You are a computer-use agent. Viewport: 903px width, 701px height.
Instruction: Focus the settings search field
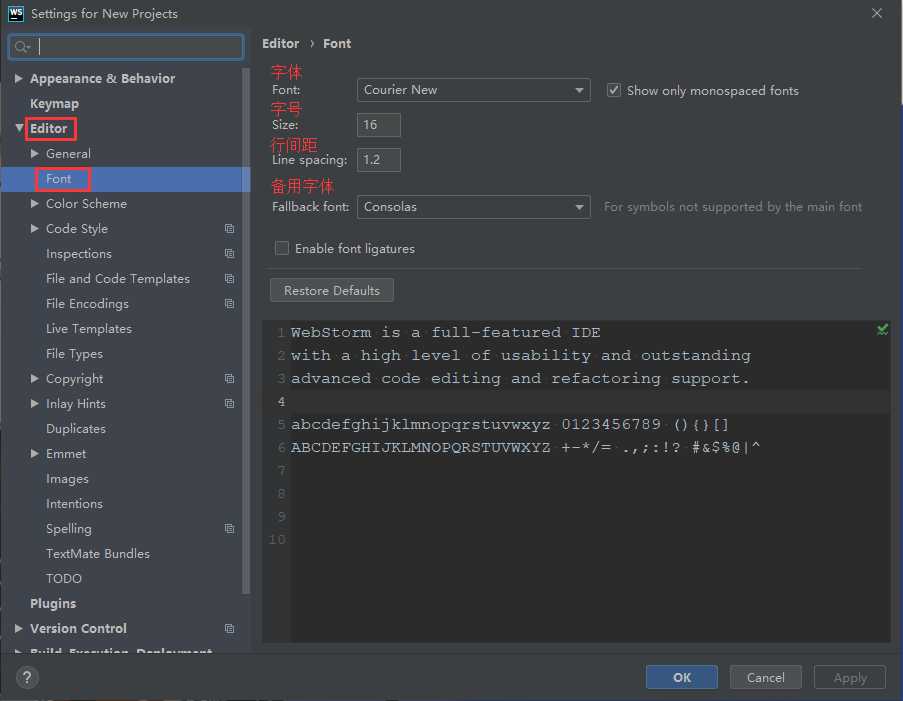coord(126,47)
